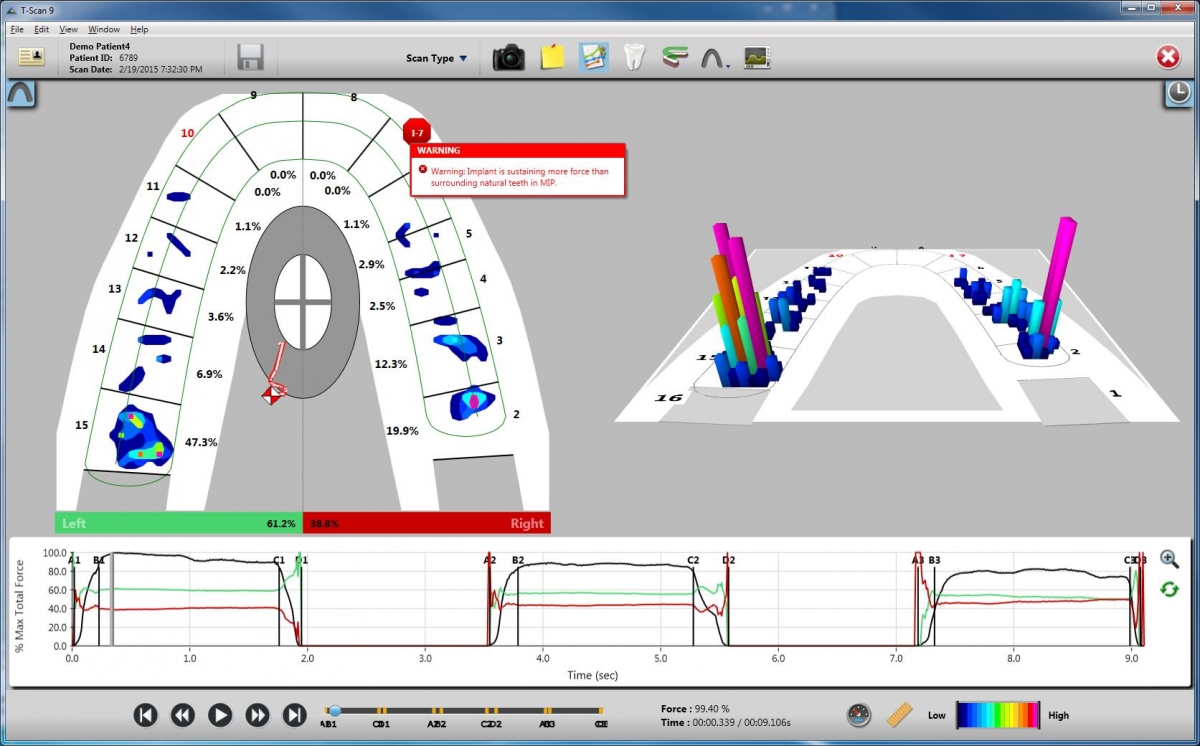Save the scan using the disk button
Screen dimensions: 1200x746
(249, 57)
